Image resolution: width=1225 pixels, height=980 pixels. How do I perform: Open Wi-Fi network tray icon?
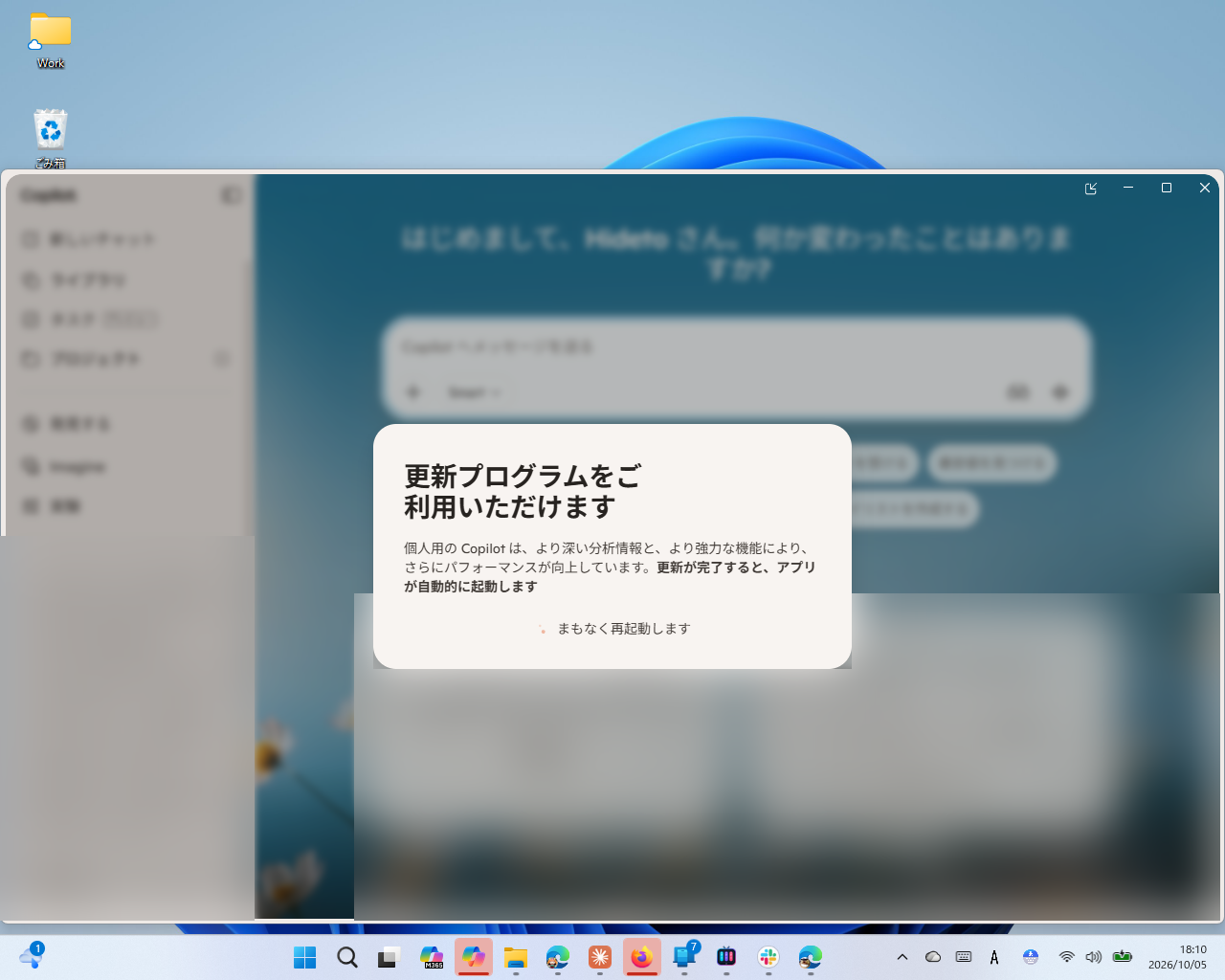(1066, 957)
